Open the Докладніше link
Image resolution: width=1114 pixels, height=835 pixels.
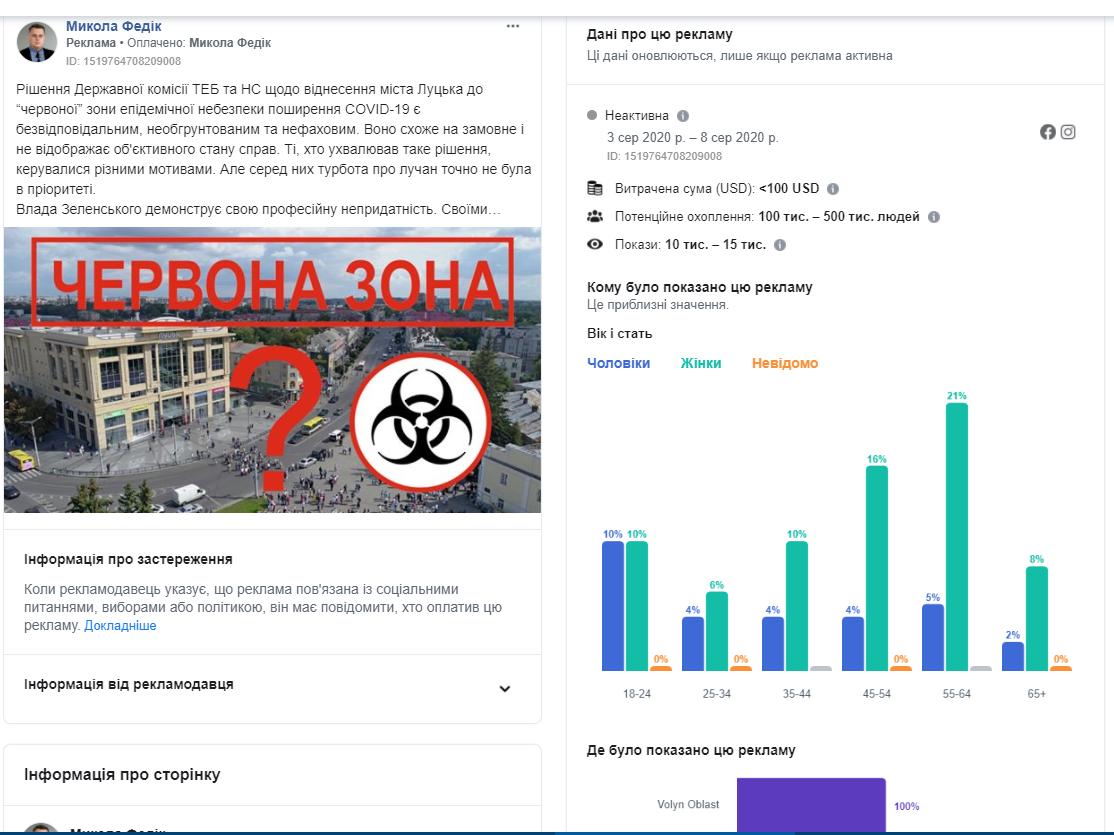click(120, 626)
